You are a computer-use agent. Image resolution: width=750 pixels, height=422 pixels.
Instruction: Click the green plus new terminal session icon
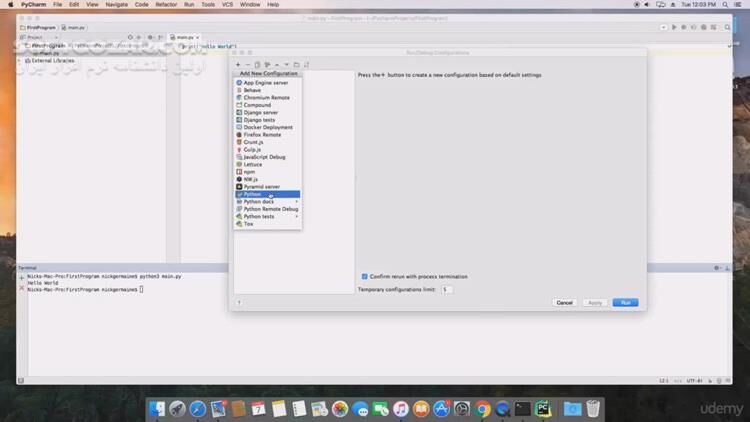(x=22, y=277)
